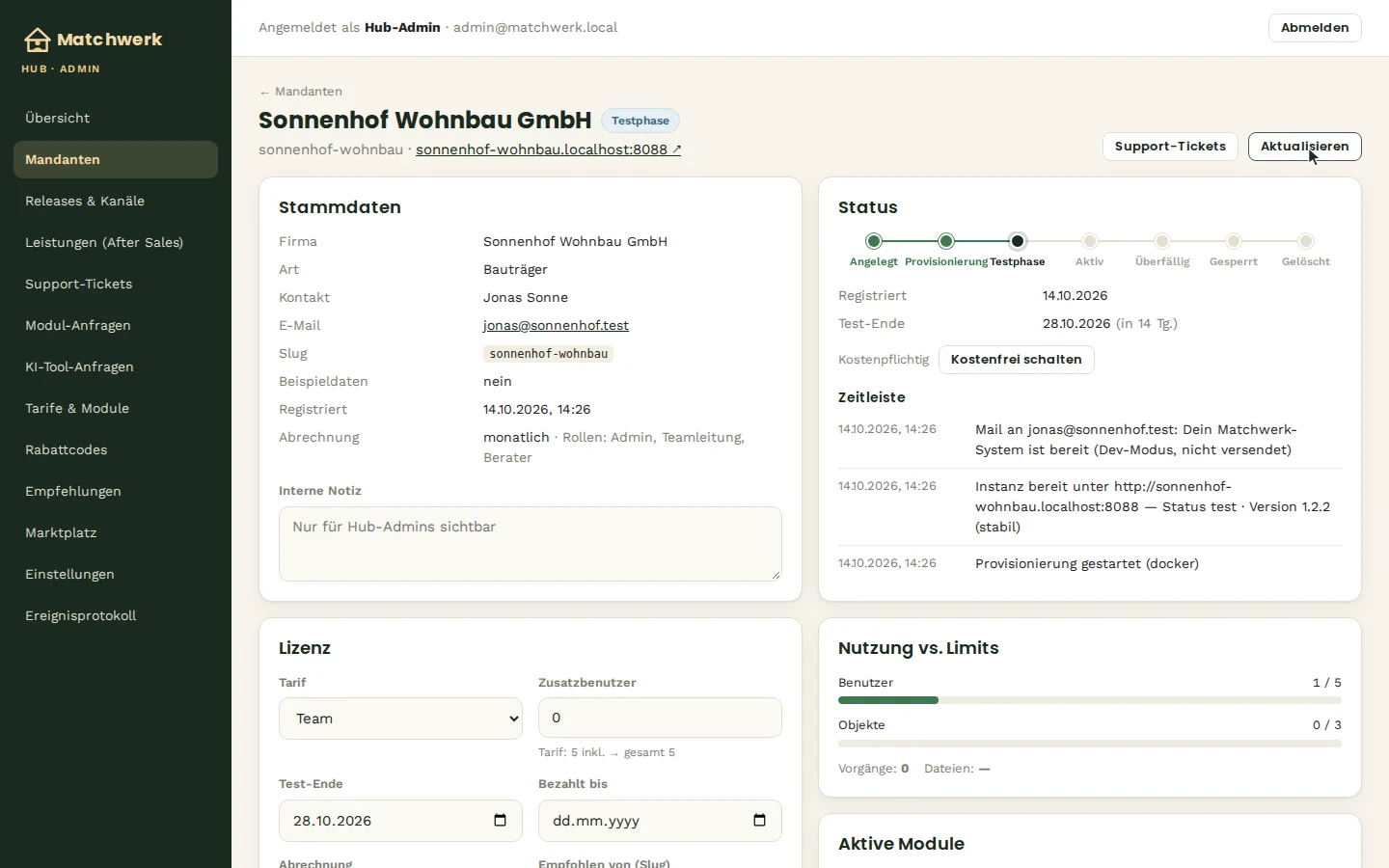Navigate to Marktplatz

[x=116, y=532]
